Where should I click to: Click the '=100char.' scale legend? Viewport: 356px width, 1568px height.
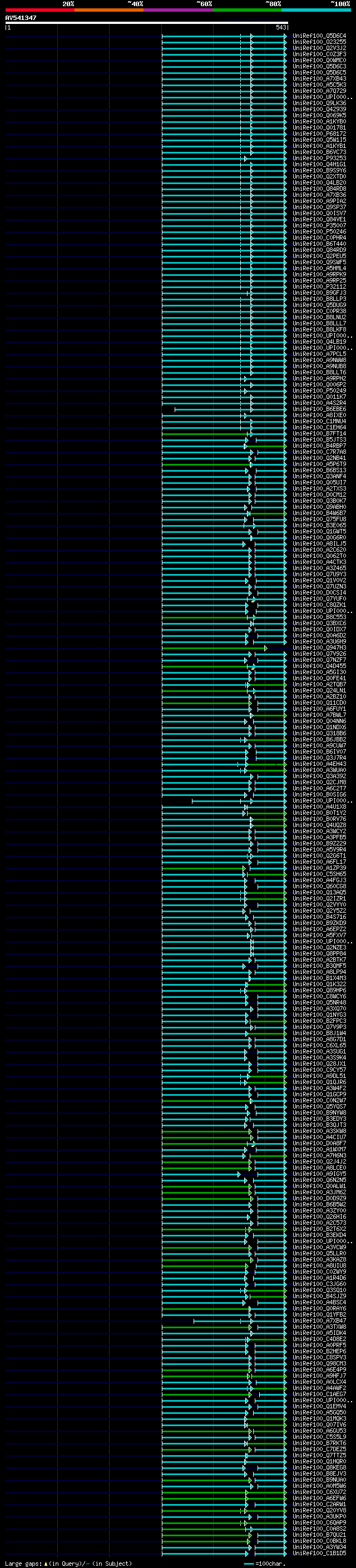(270, 1563)
